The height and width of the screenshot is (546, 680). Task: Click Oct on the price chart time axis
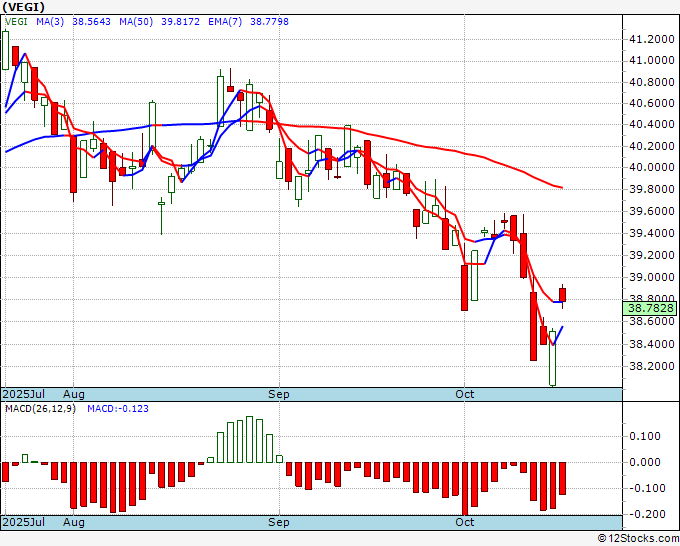point(464,394)
